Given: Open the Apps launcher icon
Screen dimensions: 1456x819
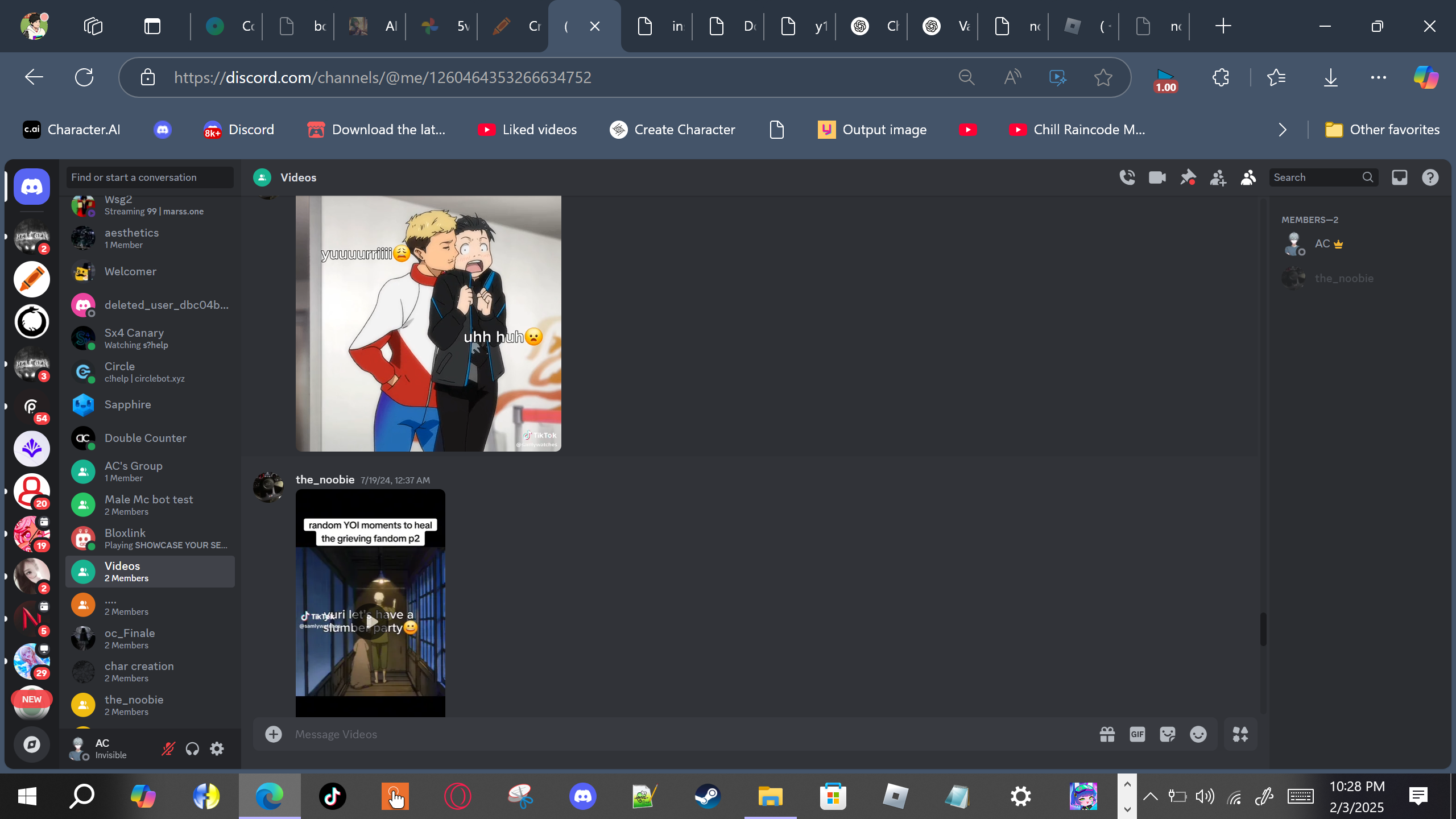Looking at the screenshot, I should 1240,734.
